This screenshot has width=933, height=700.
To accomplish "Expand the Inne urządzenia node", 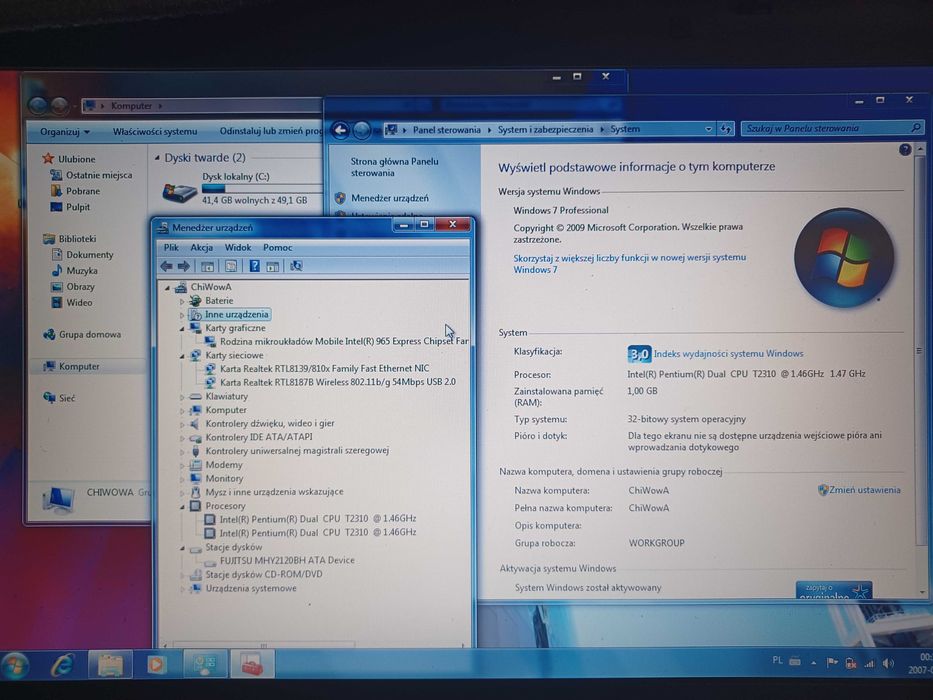I will pos(182,315).
